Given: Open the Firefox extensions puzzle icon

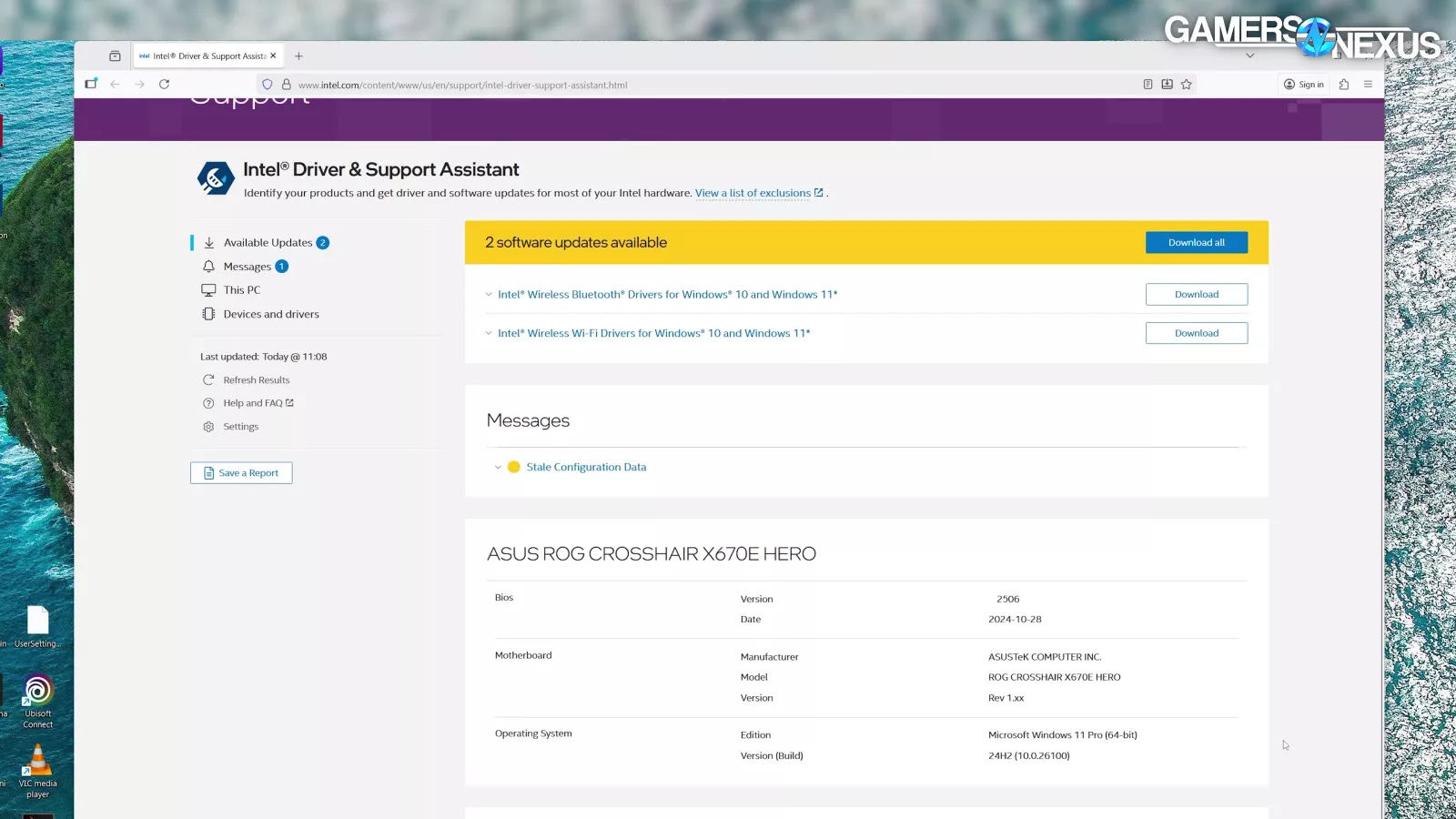Looking at the screenshot, I should (1343, 85).
